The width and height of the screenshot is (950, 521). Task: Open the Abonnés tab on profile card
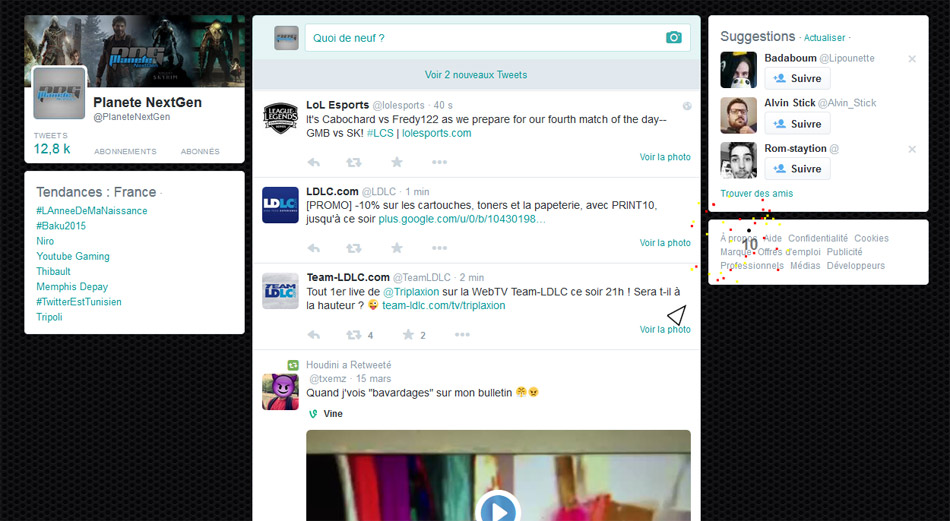[200, 152]
